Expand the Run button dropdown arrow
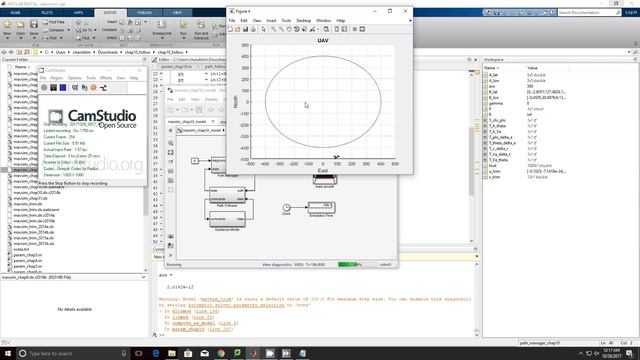 (x=184, y=38)
